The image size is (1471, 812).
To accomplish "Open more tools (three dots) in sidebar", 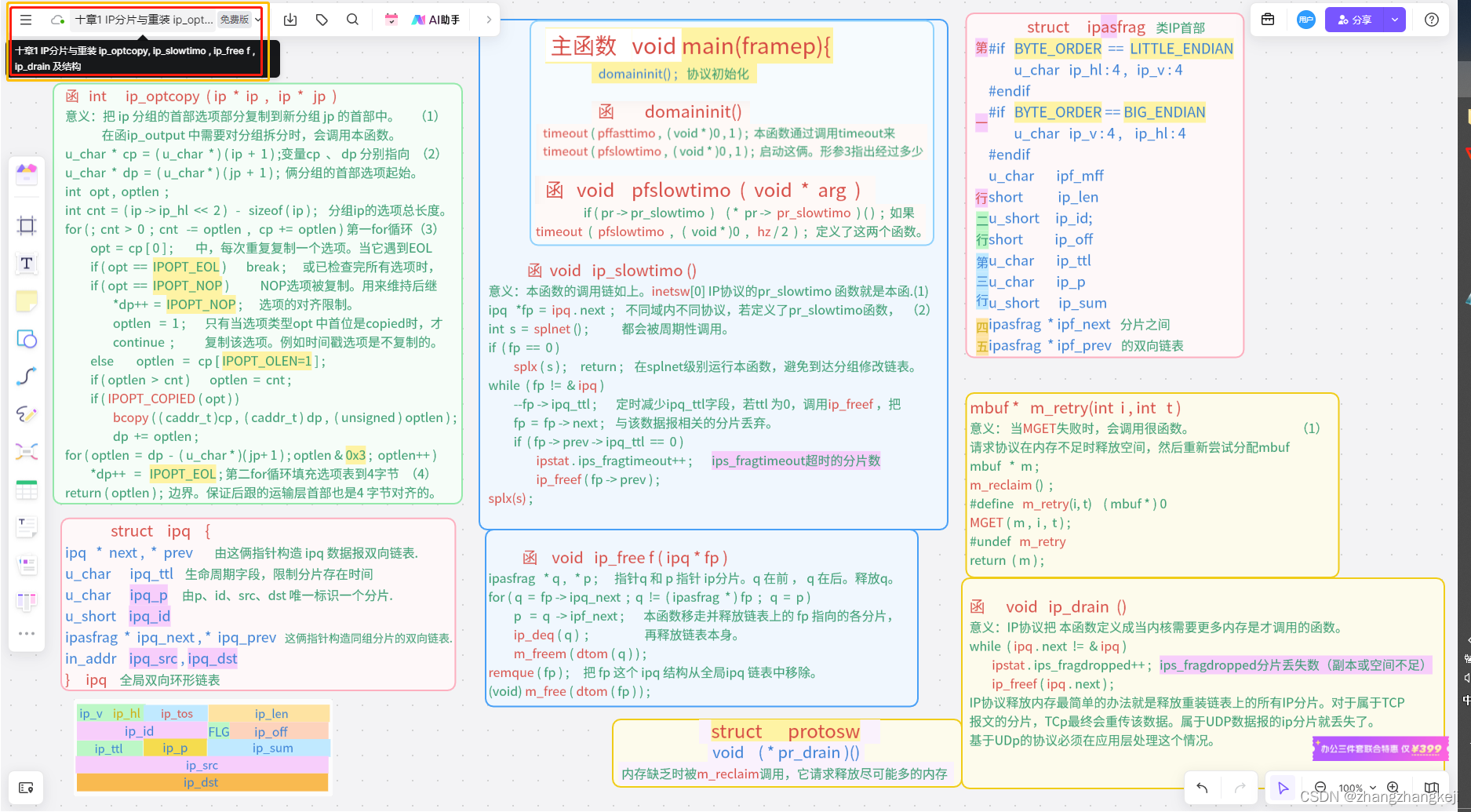I will point(27,633).
